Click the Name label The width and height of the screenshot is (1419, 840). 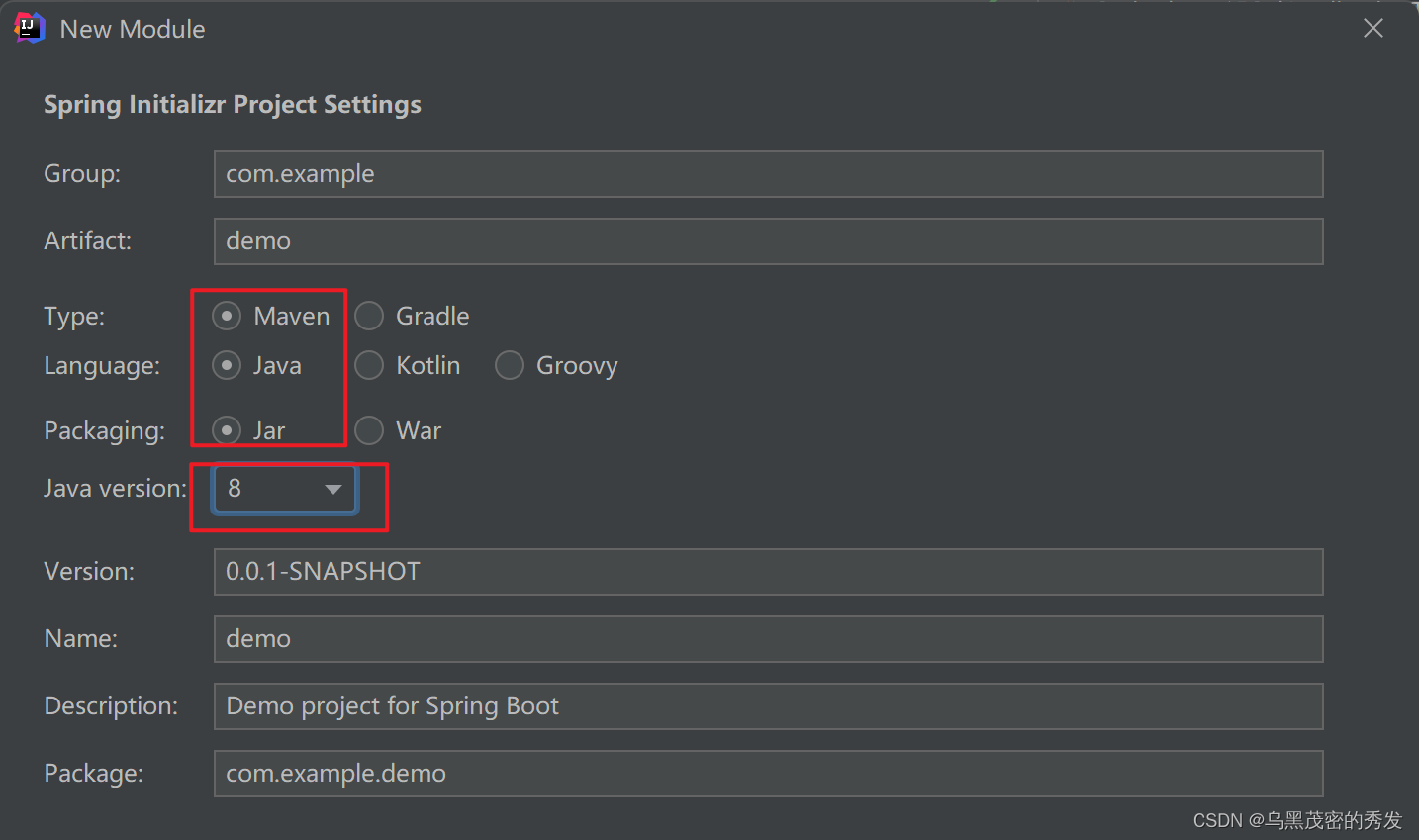tap(81, 638)
